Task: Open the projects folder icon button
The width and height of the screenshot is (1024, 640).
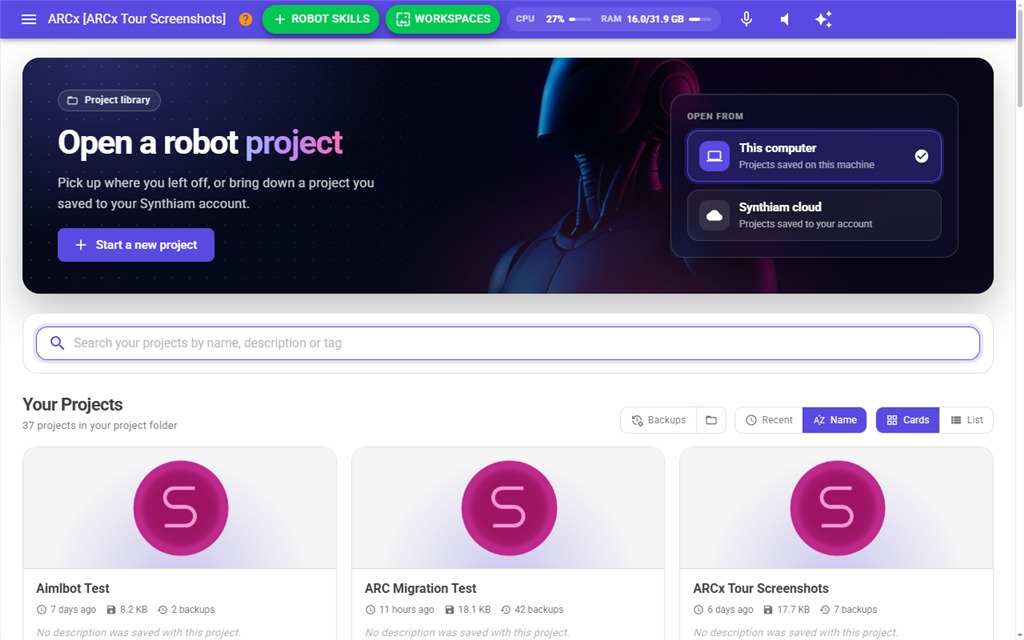Action: pos(711,420)
